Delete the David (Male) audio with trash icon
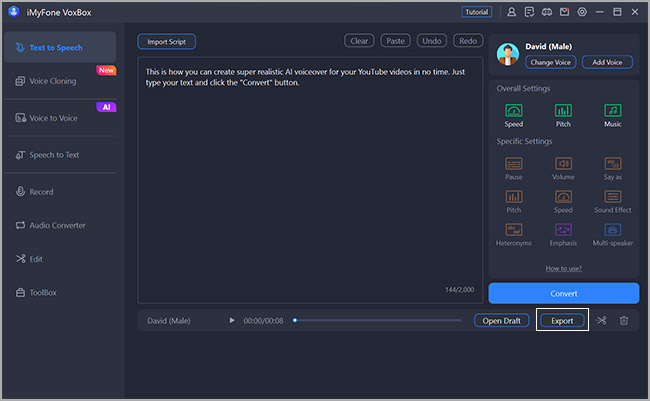The image size is (650, 401). [623, 321]
